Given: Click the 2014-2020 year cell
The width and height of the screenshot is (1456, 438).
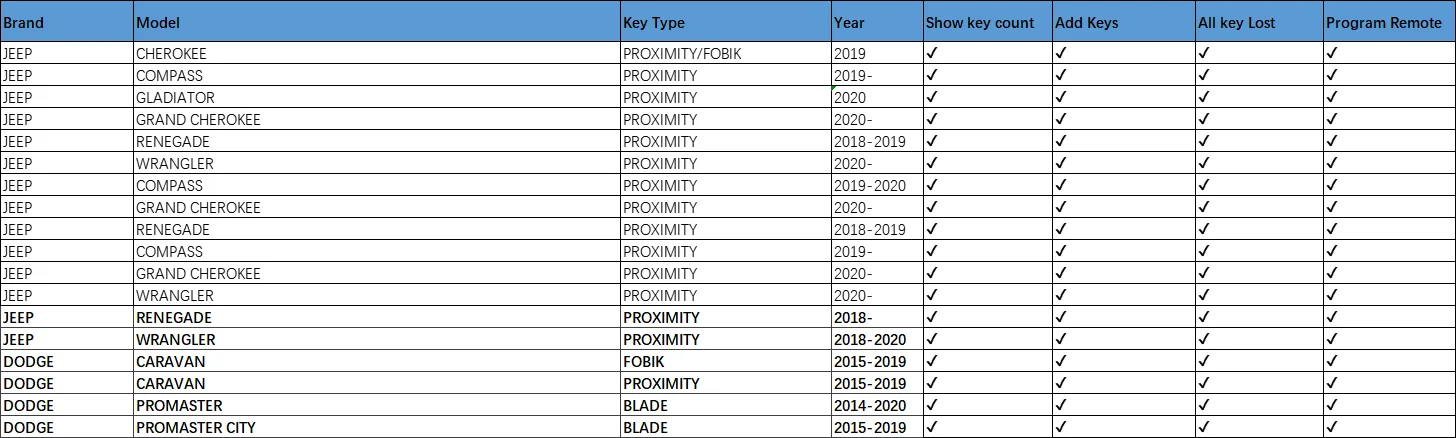Looking at the screenshot, I should pos(869,406).
